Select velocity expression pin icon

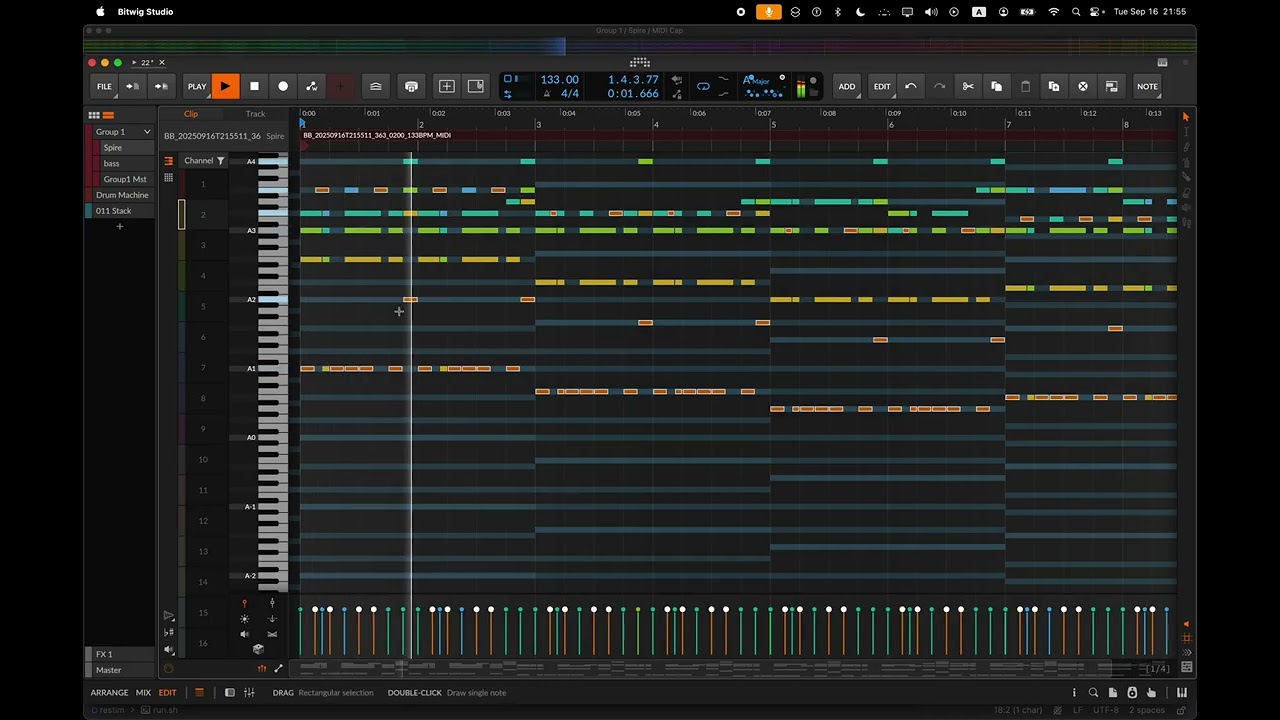click(245, 603)
